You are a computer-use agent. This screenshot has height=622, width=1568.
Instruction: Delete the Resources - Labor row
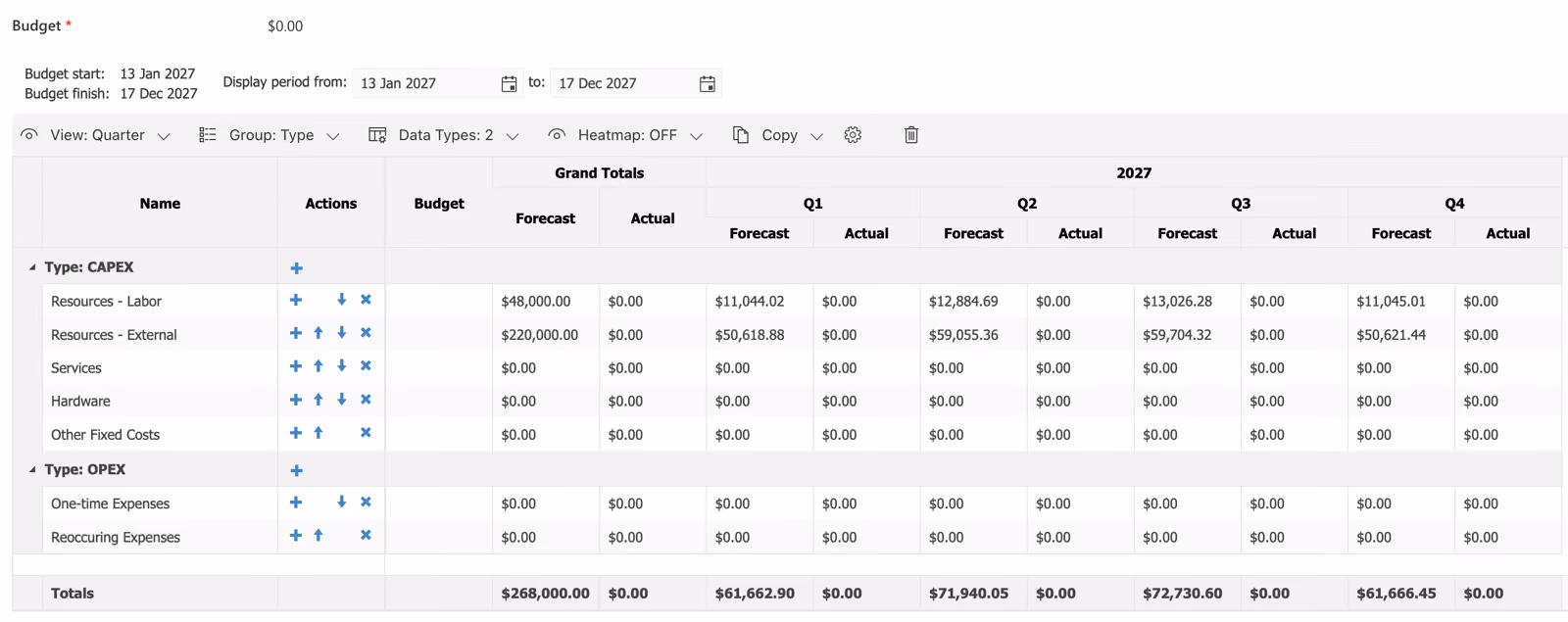366,300
